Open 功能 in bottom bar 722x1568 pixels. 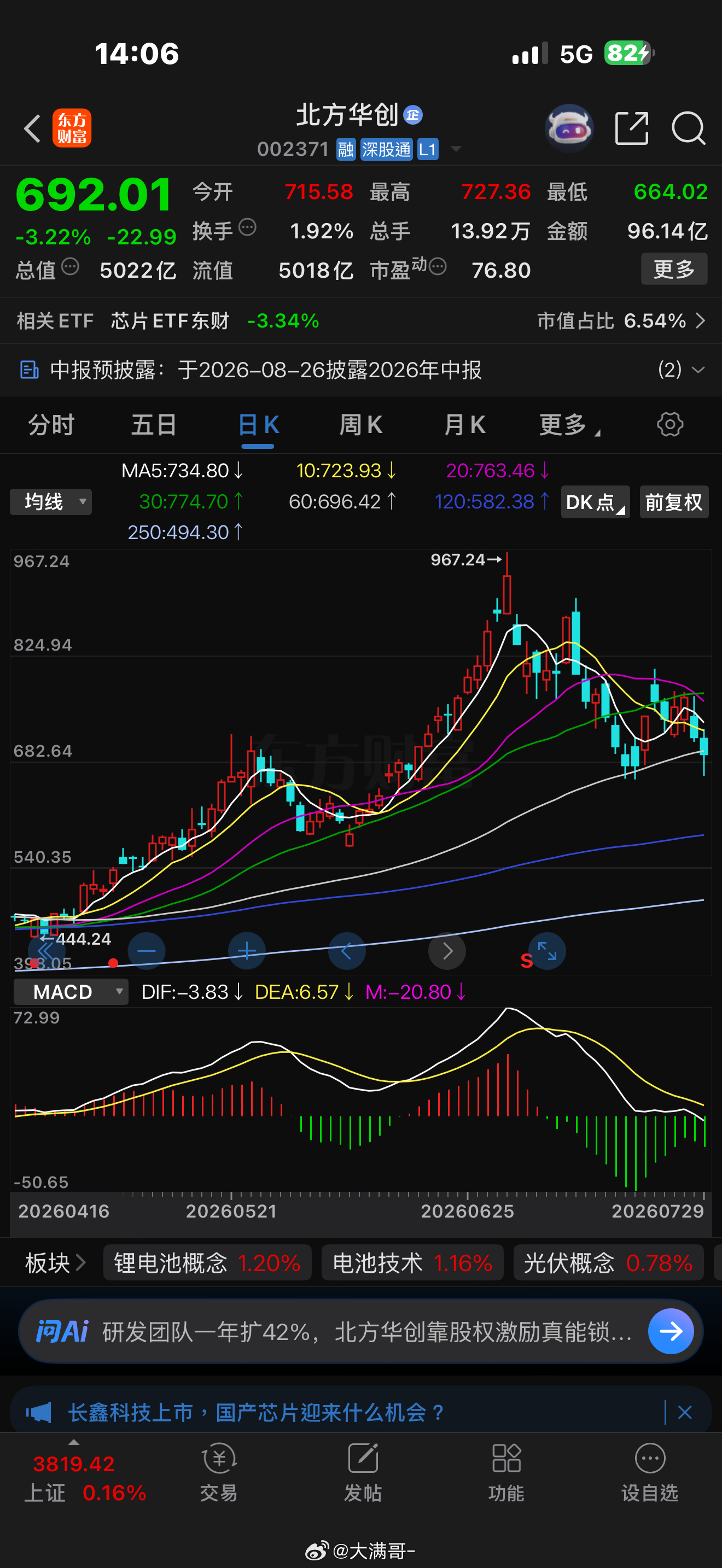tap(506, 1473)
